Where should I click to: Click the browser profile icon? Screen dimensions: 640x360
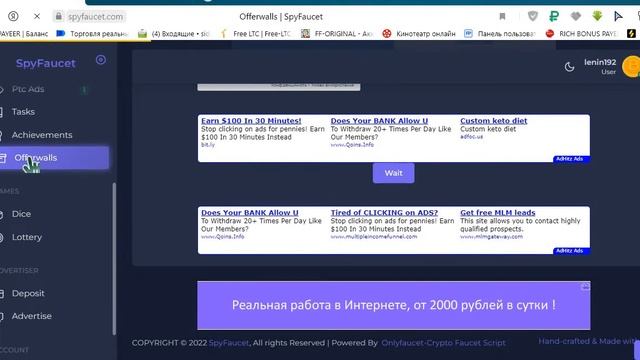point(13,16)
